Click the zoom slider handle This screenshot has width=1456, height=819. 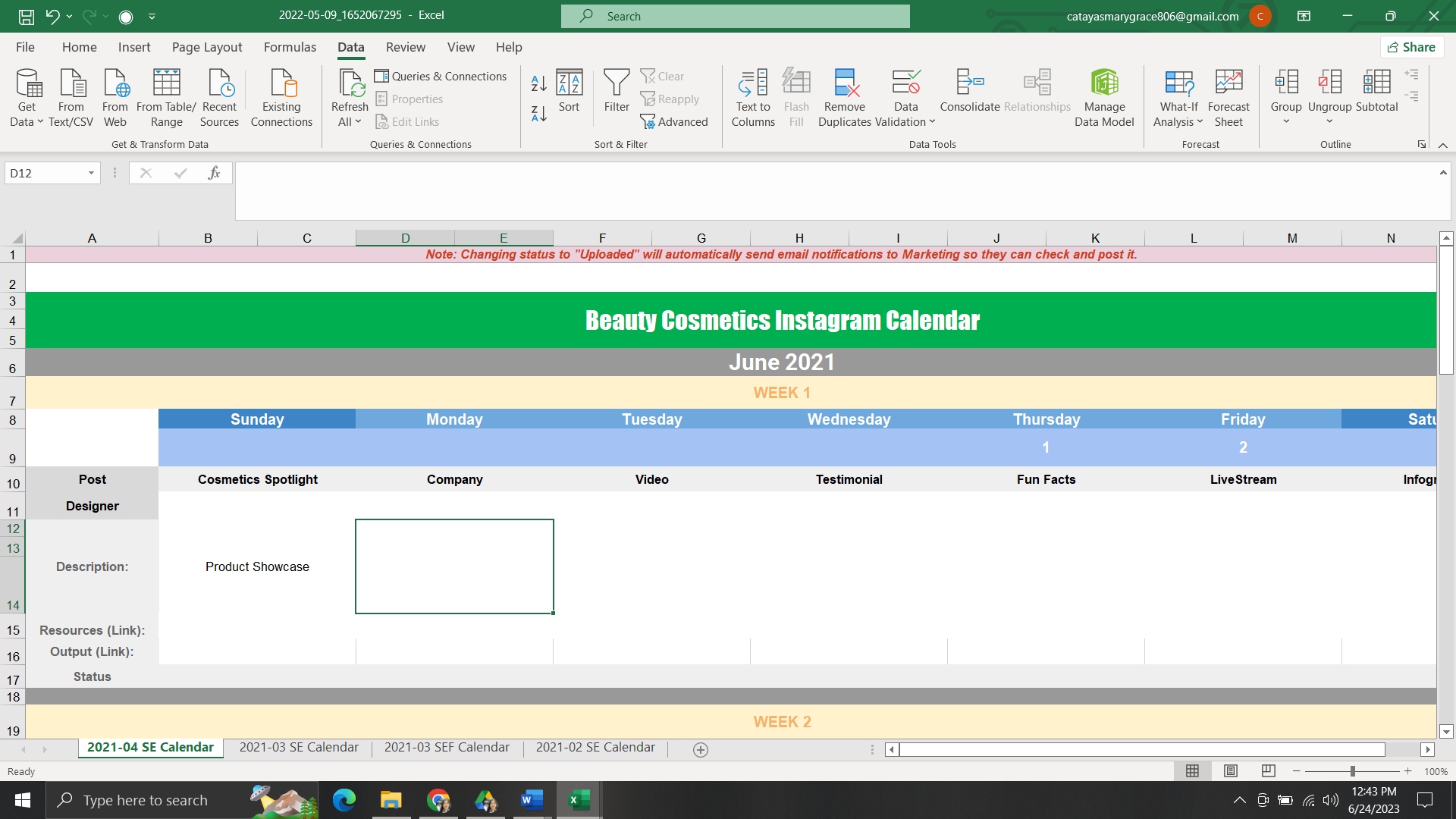pos(1352,771)
